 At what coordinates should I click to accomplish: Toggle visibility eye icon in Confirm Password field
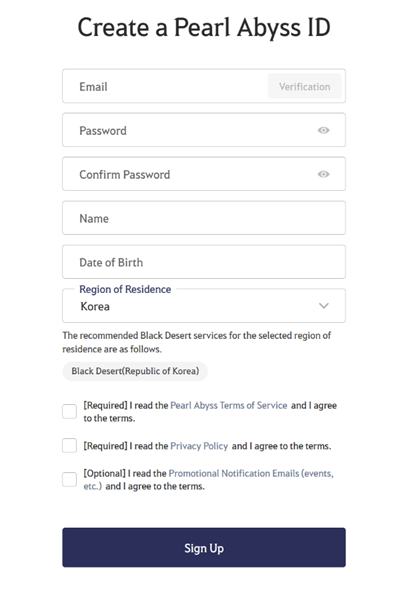click(x=323, y=174)
